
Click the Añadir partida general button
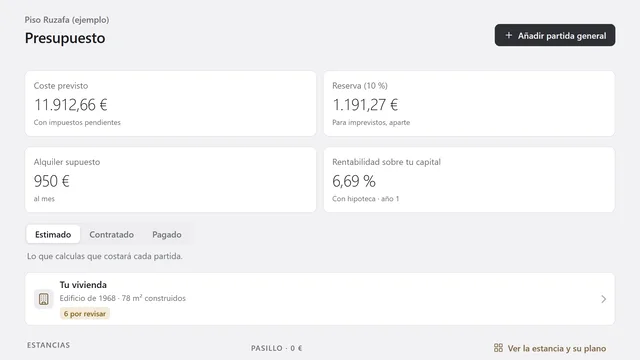click(x=555, y=35)
